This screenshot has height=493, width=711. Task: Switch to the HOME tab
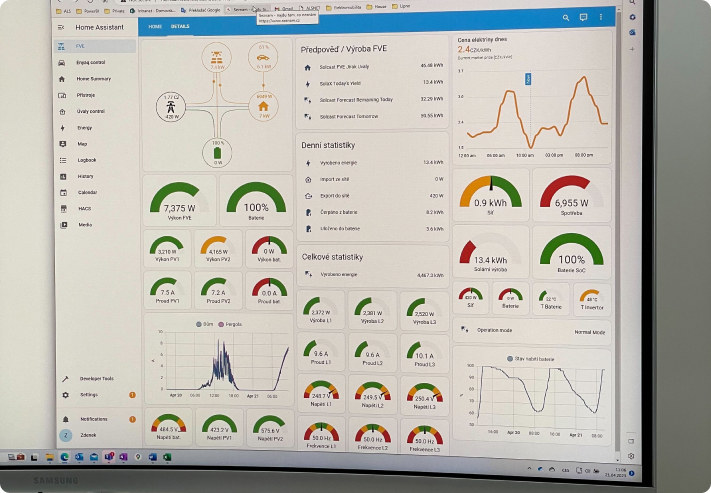click(x=155, y=26)
